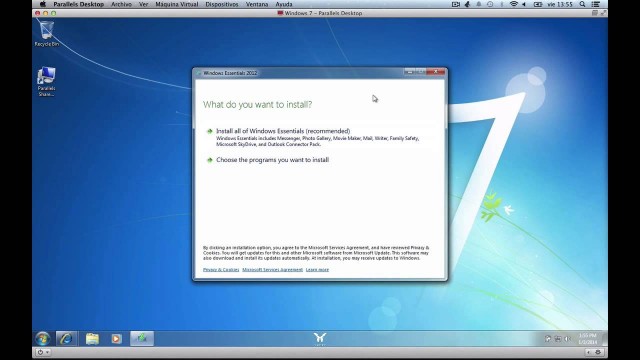Close the Parallels Desktop mac window
The image size is (640, 360).
38,13
